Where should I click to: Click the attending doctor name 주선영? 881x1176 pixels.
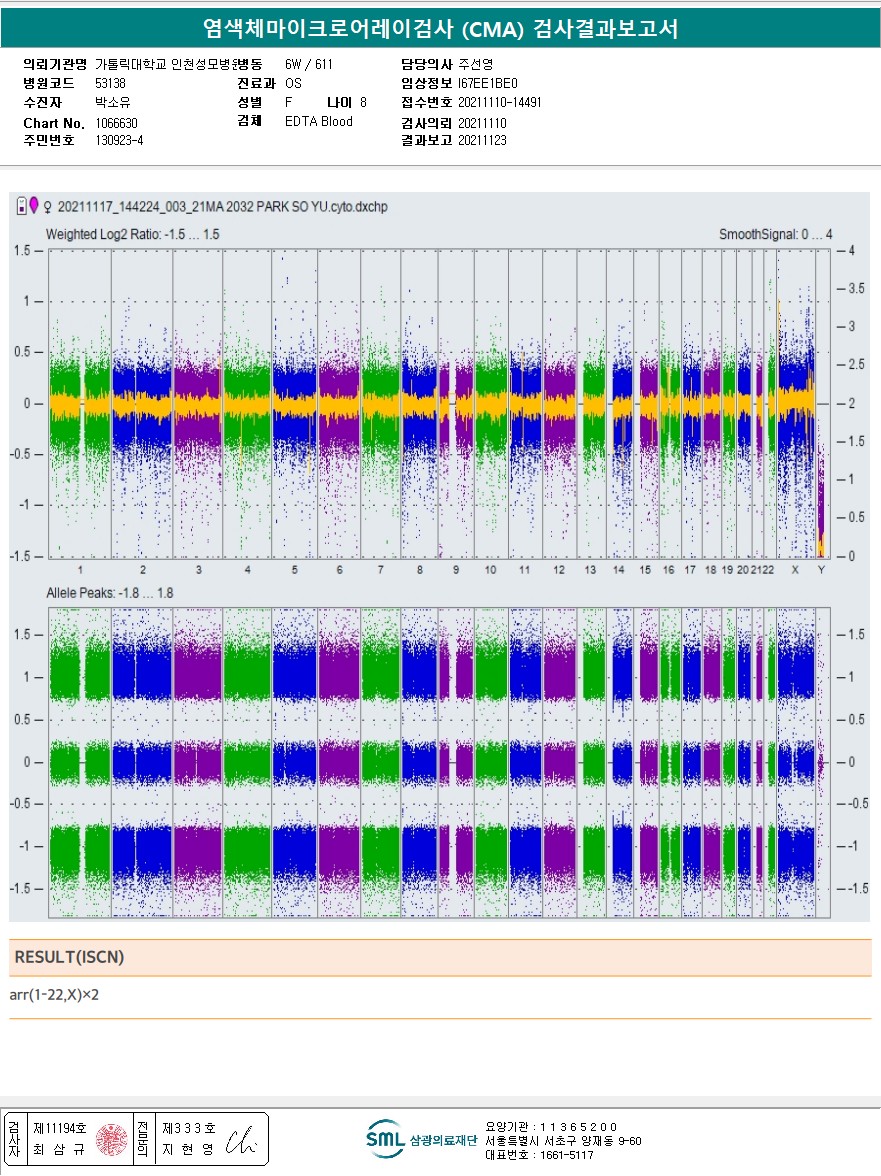click(475, 64)
